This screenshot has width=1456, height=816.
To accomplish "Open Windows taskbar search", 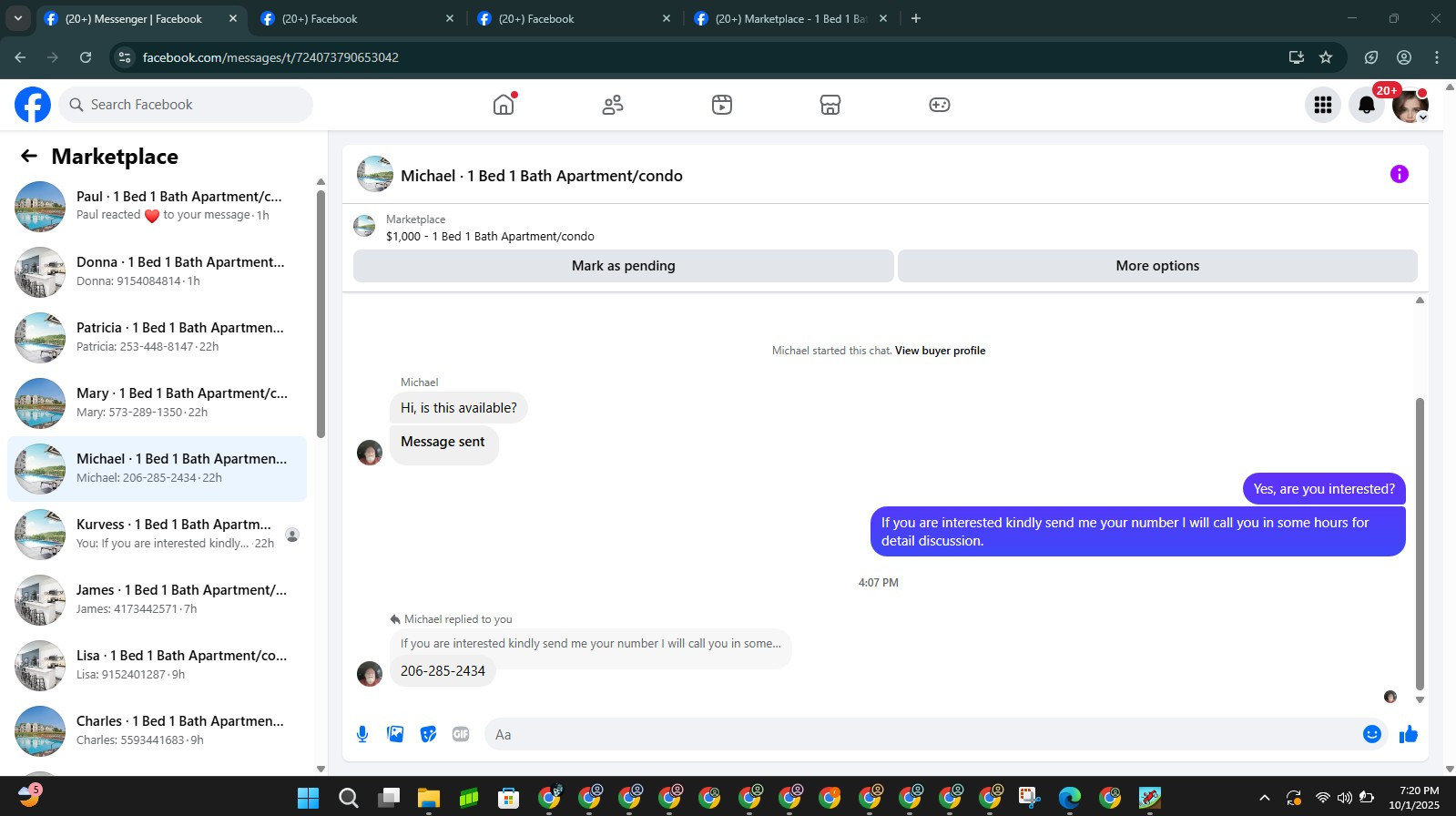I will 349,798.
